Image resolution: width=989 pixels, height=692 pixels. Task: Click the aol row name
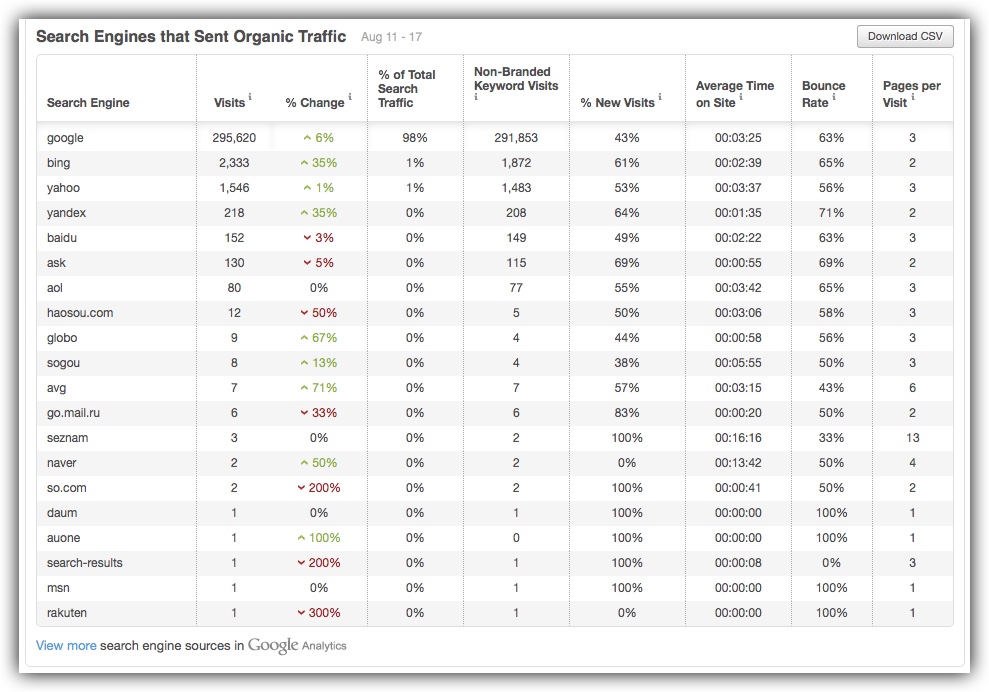(55, 288)
